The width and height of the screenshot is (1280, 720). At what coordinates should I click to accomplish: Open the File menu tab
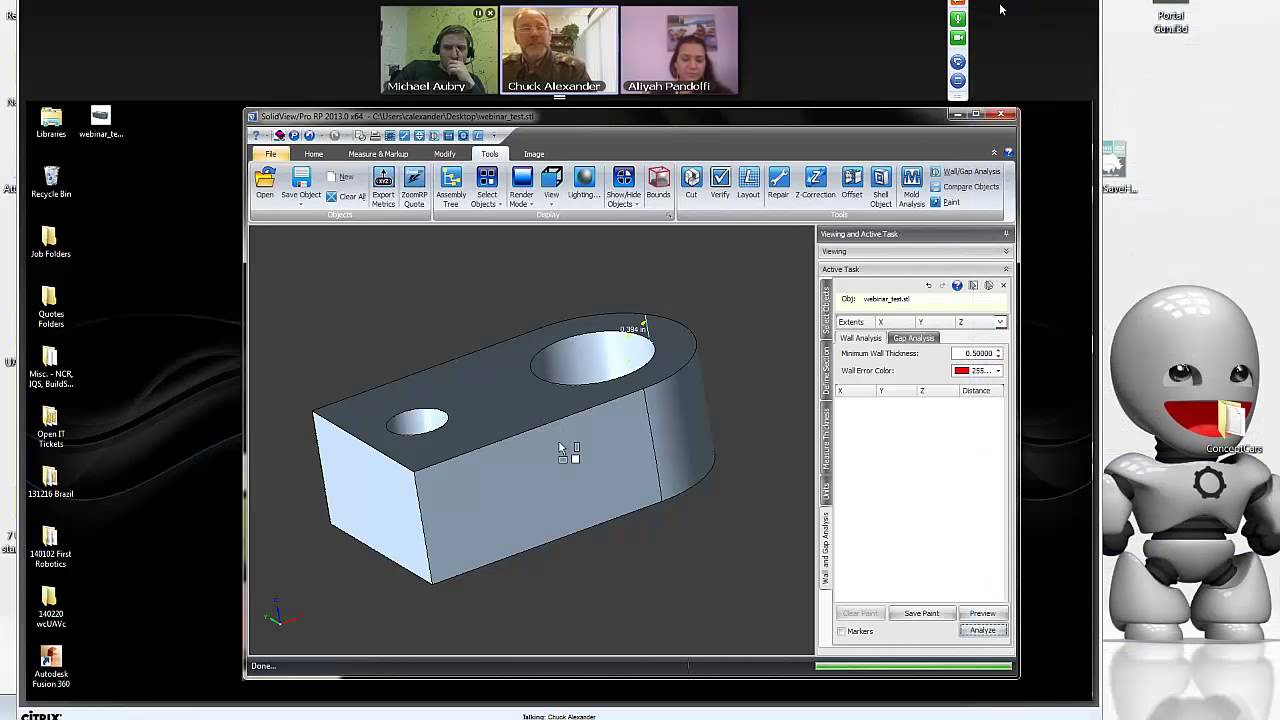(270, 154)
